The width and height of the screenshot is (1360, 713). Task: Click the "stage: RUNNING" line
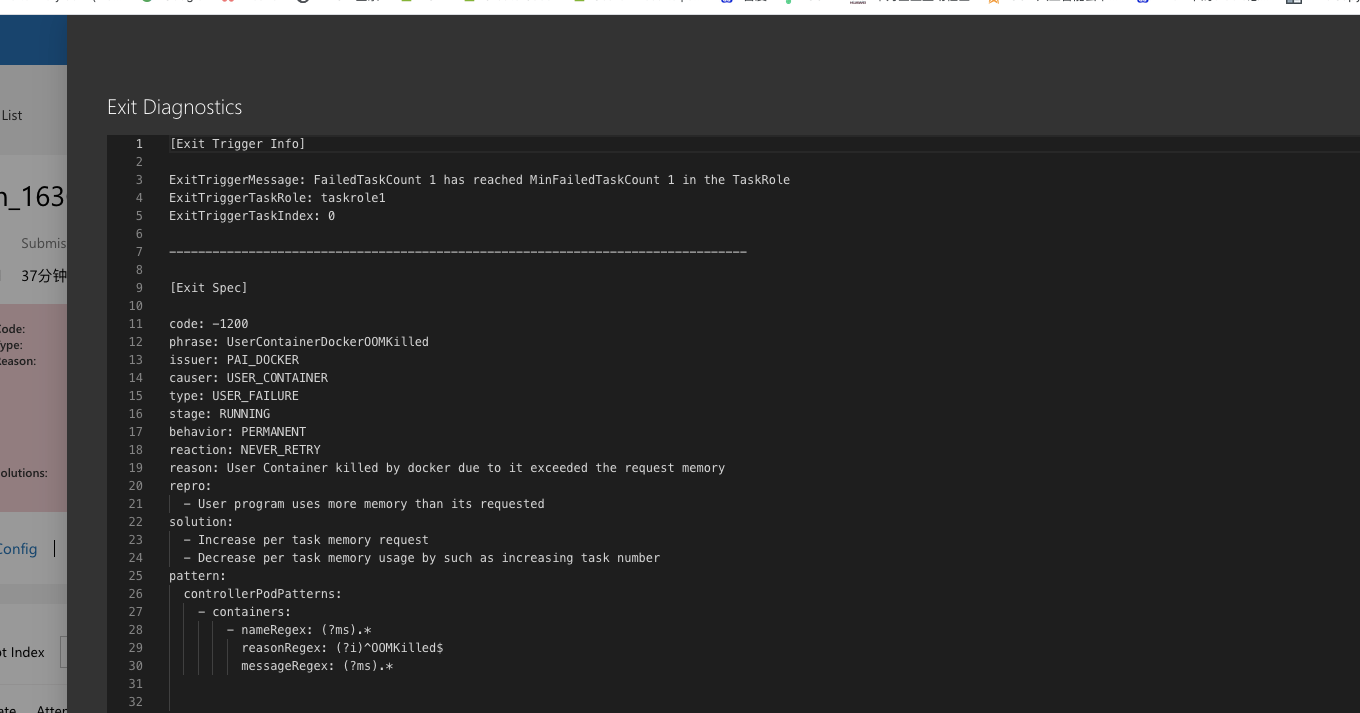[219, 414]
